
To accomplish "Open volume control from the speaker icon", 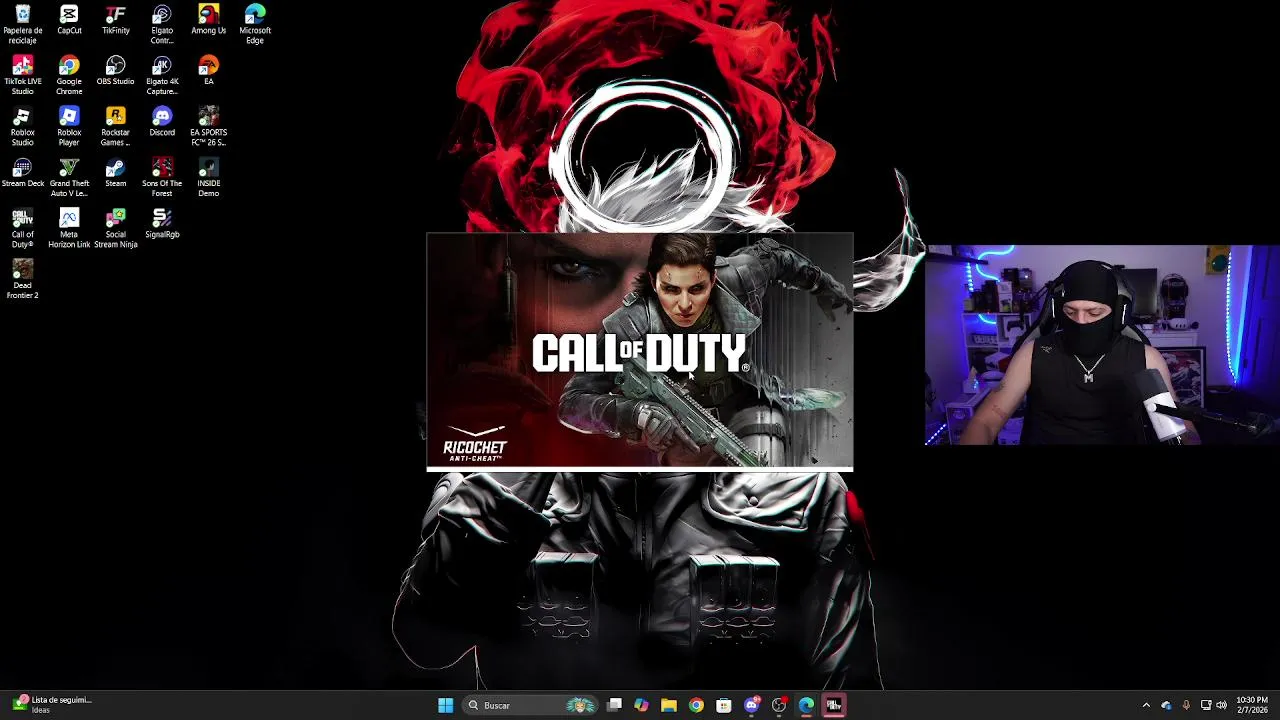I will pos(1221,705).
